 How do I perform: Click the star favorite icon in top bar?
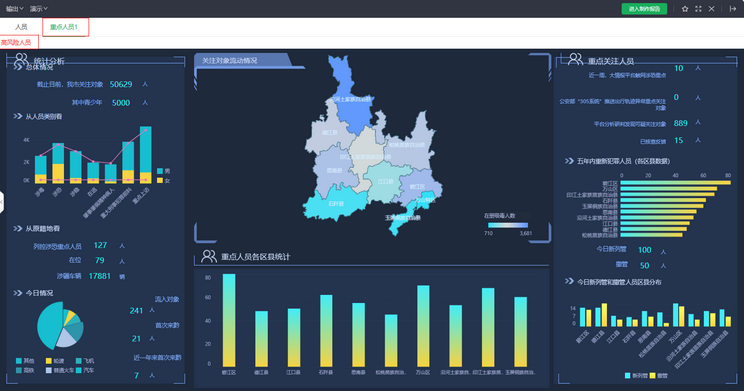pos(685,9)
